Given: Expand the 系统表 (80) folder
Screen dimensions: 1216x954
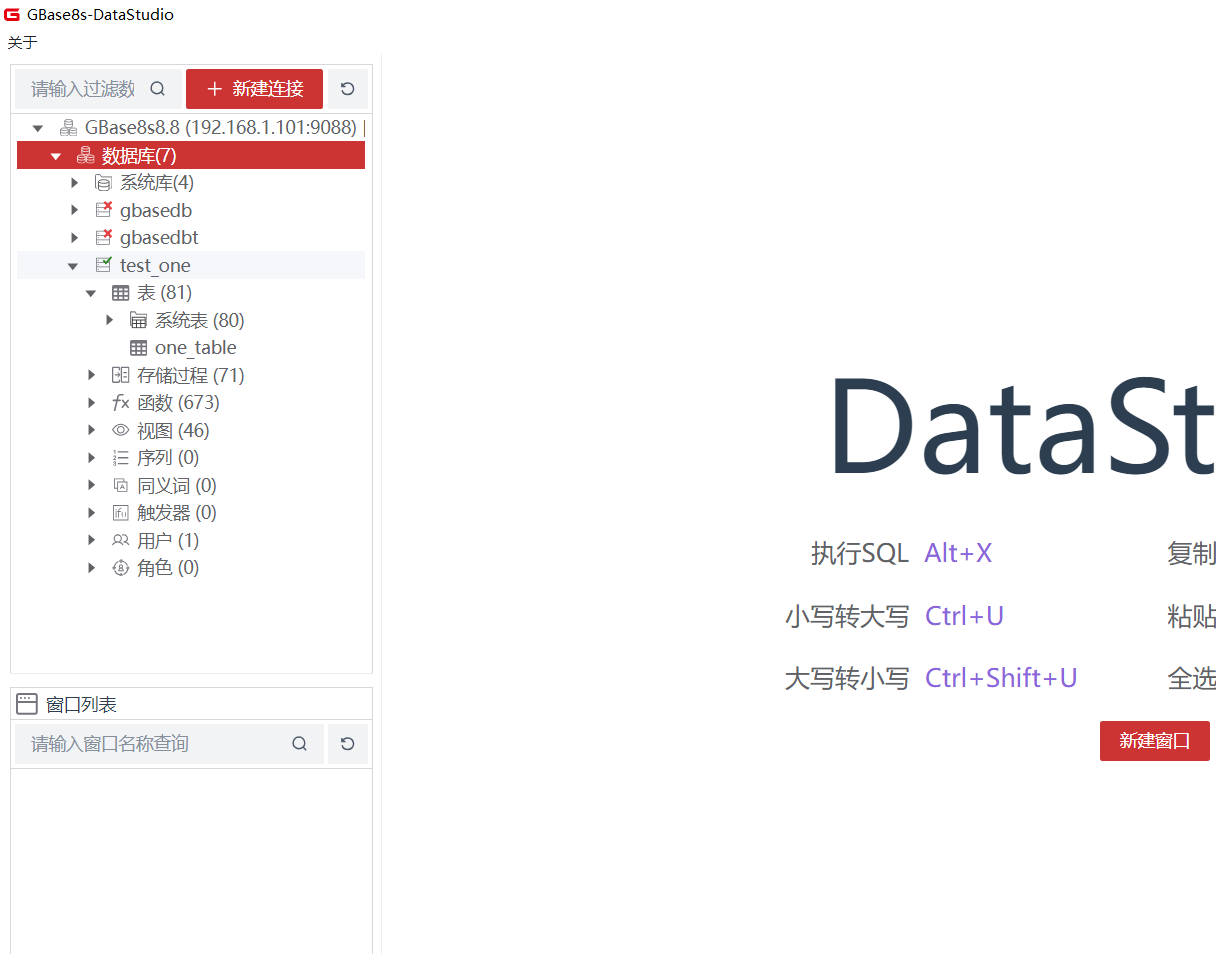Looking at the screenshot, I should coord(109,320).
